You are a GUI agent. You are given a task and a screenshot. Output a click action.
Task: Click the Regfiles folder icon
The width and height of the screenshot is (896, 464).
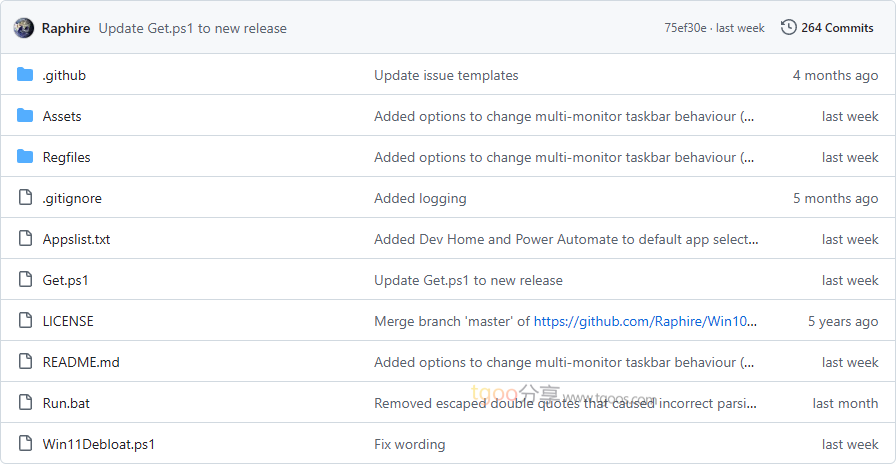[x=25, y=157]
